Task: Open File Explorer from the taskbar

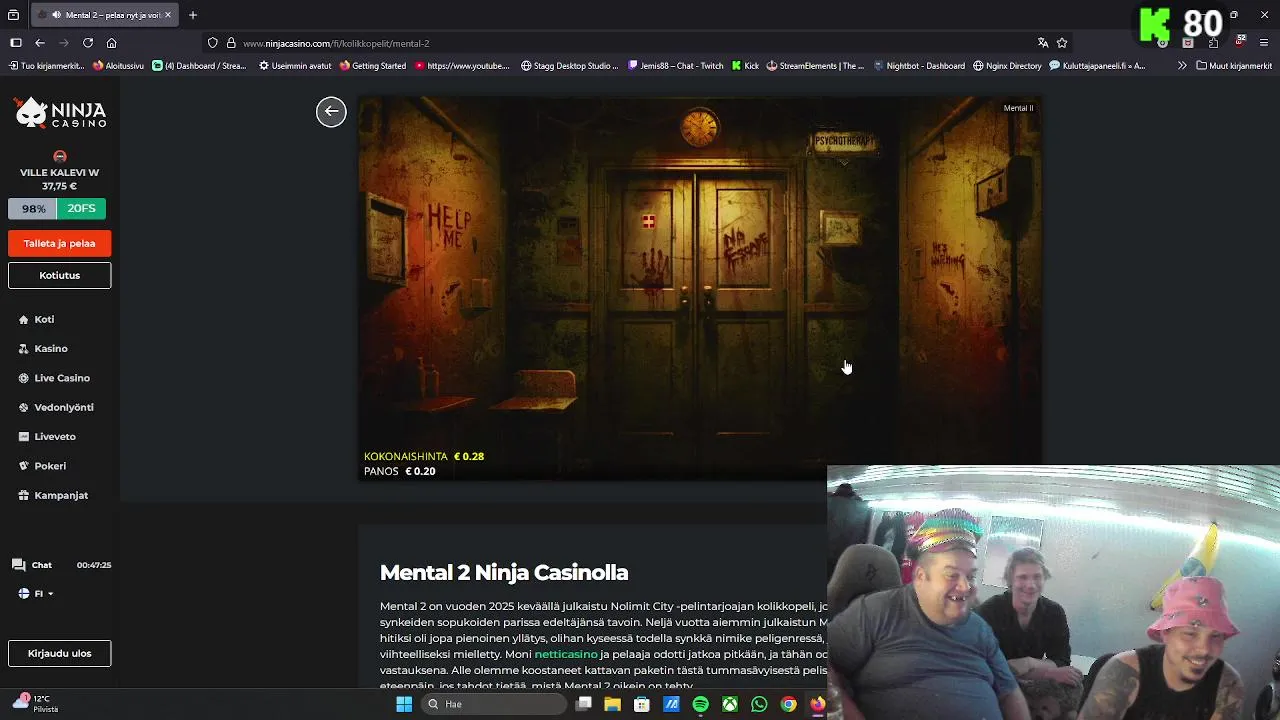Action: (x=613, y=704)
